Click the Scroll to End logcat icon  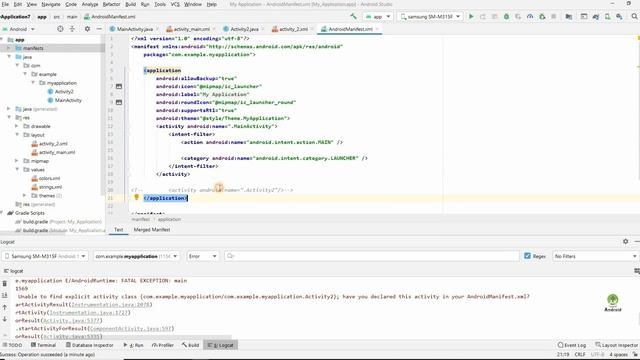coord(4,295)
